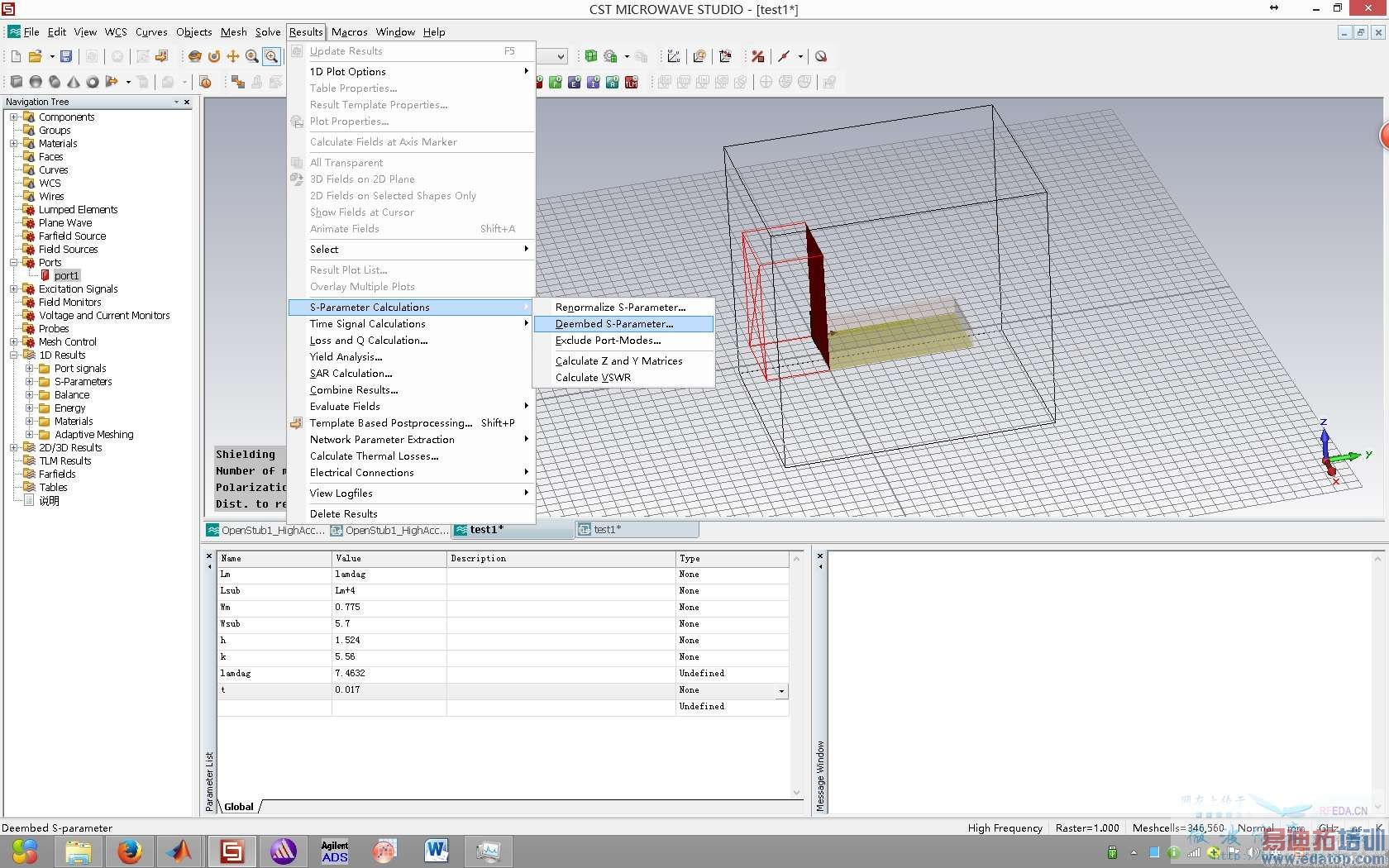The height and width of the screenshot is (868, 1389).
Task: Expand the Components tree node
Action: (14, 117)
